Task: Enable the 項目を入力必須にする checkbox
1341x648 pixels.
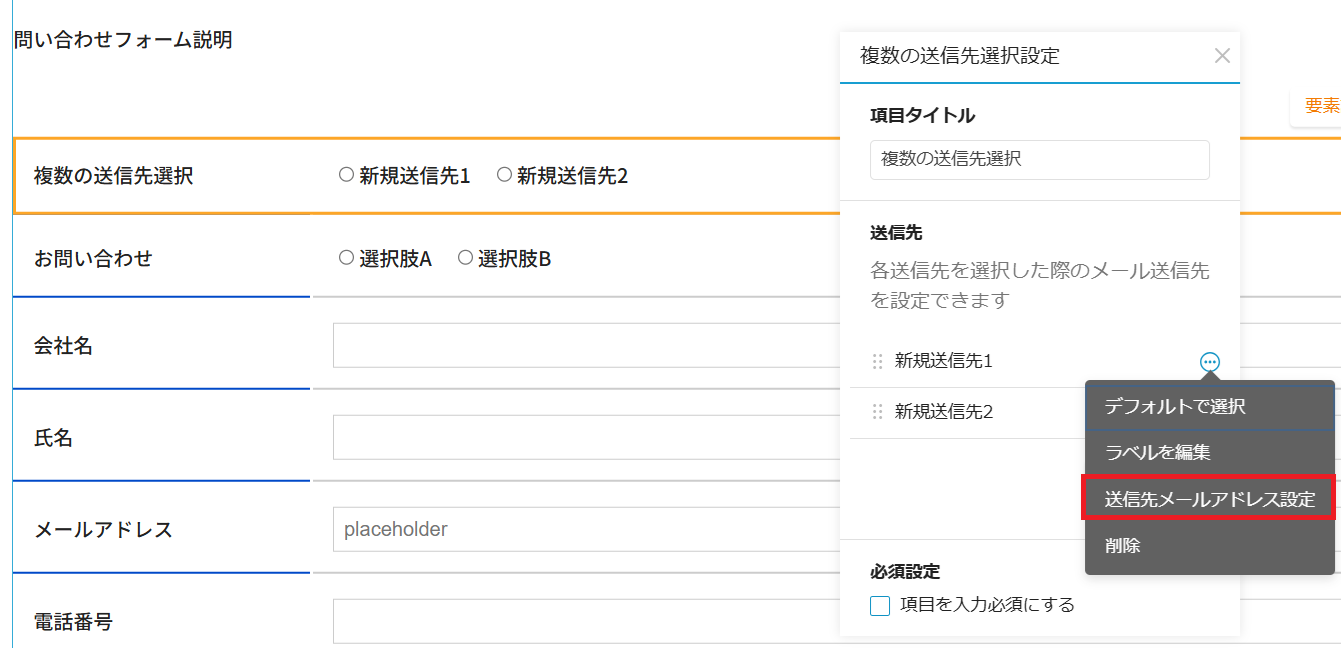Action: [880, 605]
